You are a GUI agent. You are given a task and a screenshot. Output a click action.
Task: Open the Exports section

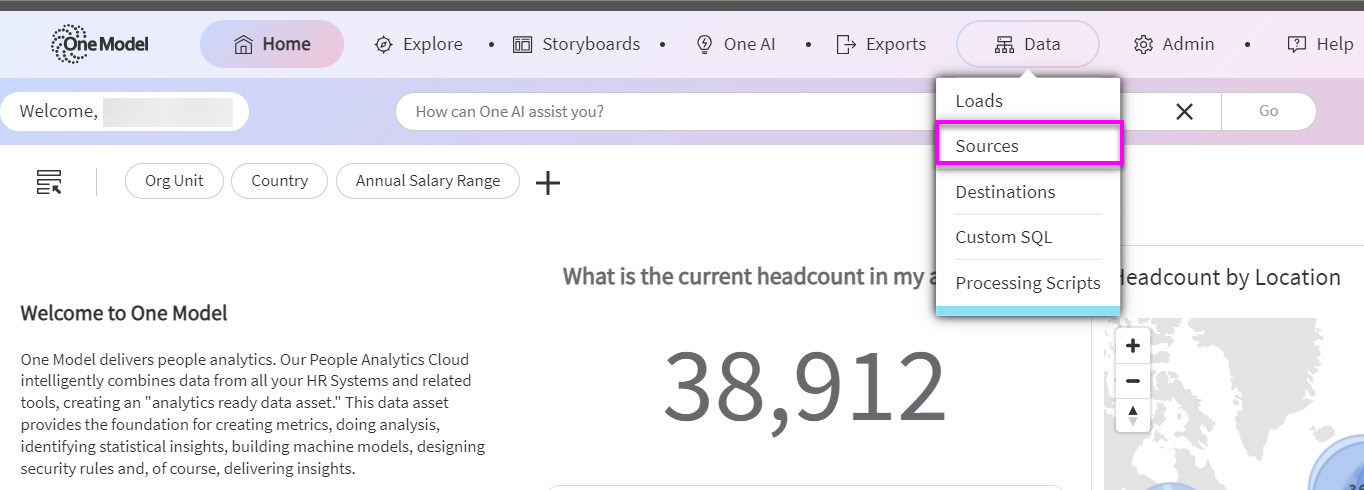[x=881, y=44]
